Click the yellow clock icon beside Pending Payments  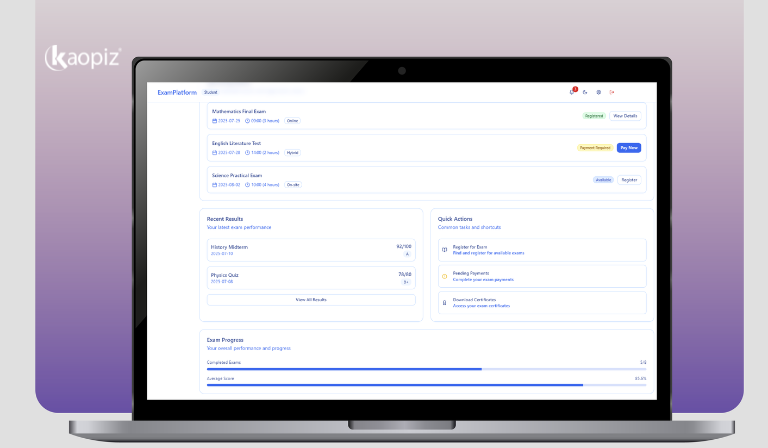click(x=445, y=276)
